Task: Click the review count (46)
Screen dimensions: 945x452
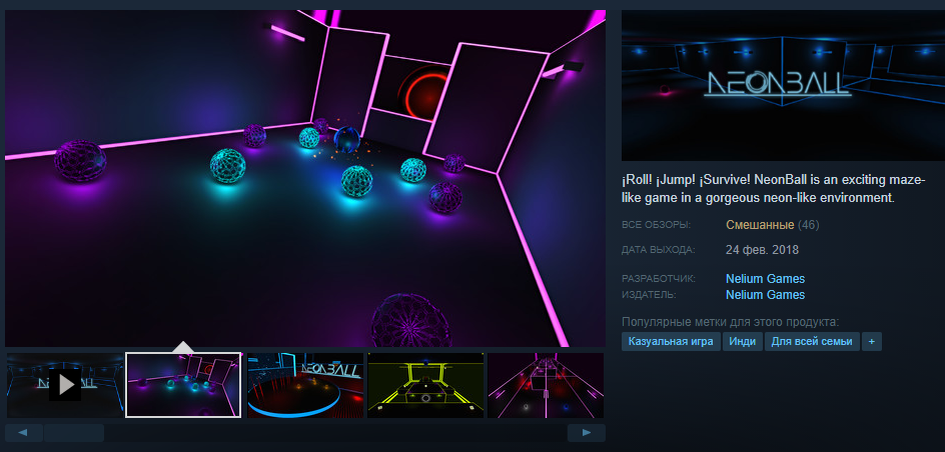Action: point(808,225)
